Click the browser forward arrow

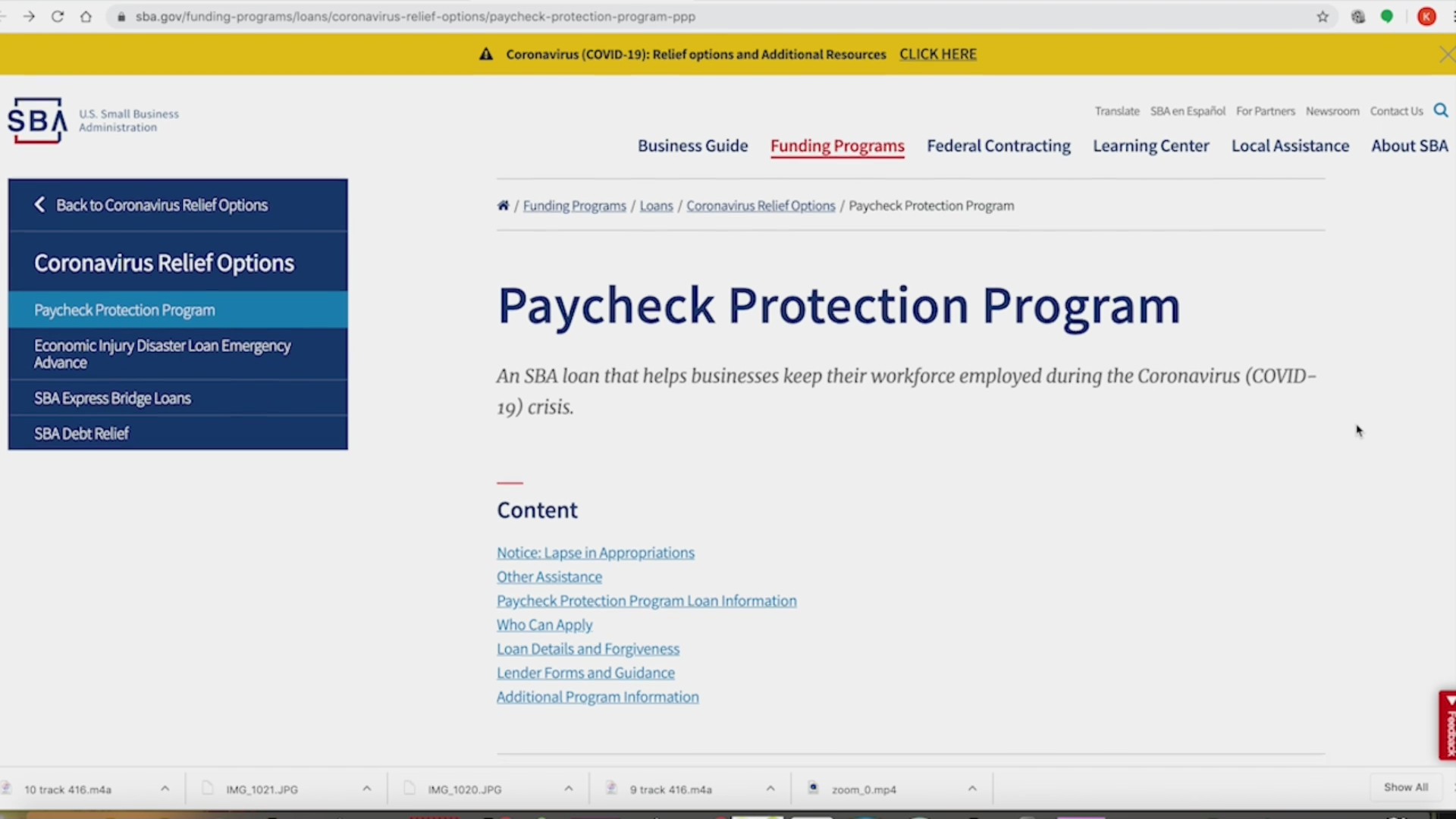click(x=29, y=16)
